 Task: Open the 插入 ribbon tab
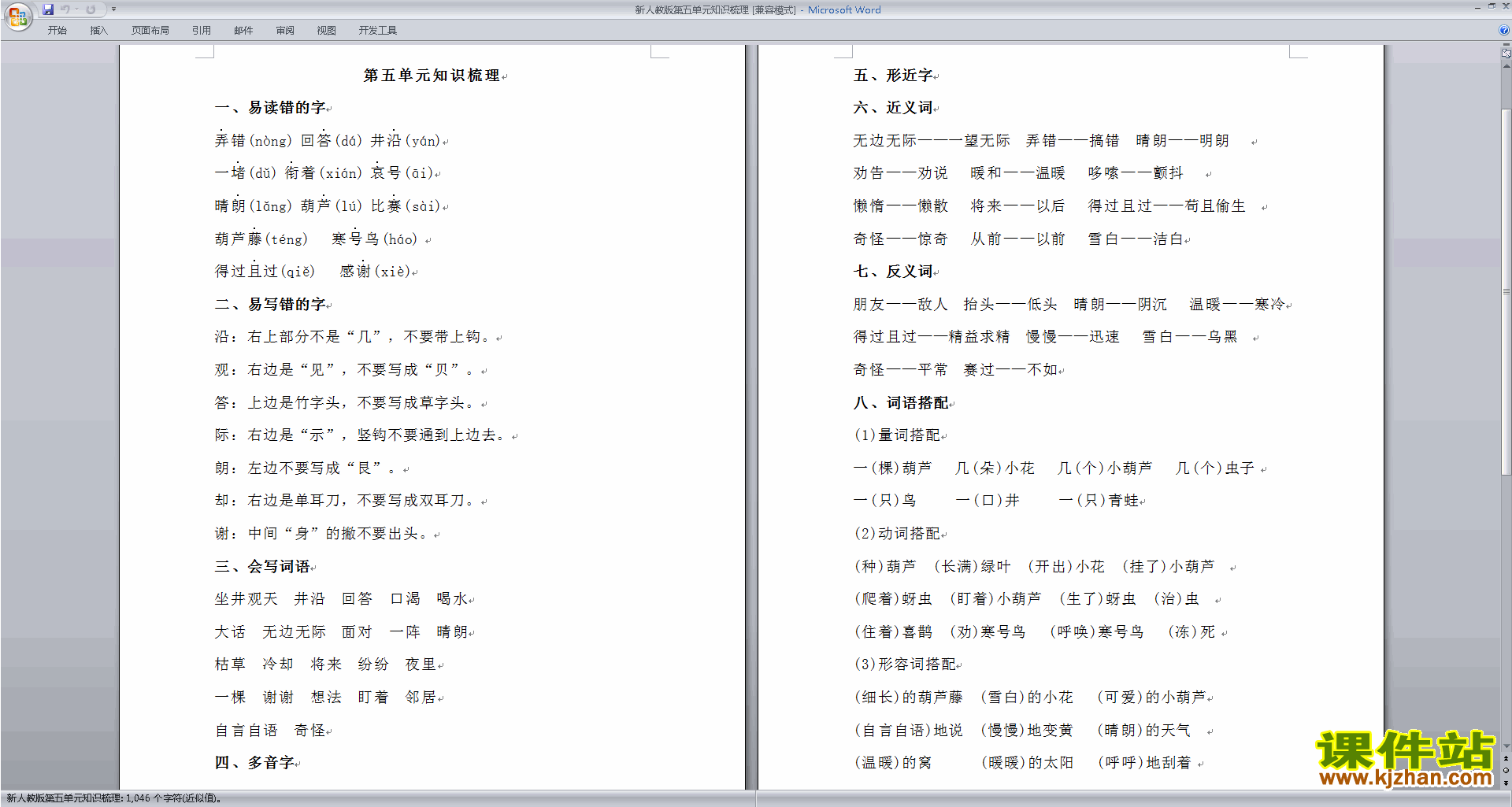coord(98,31)
